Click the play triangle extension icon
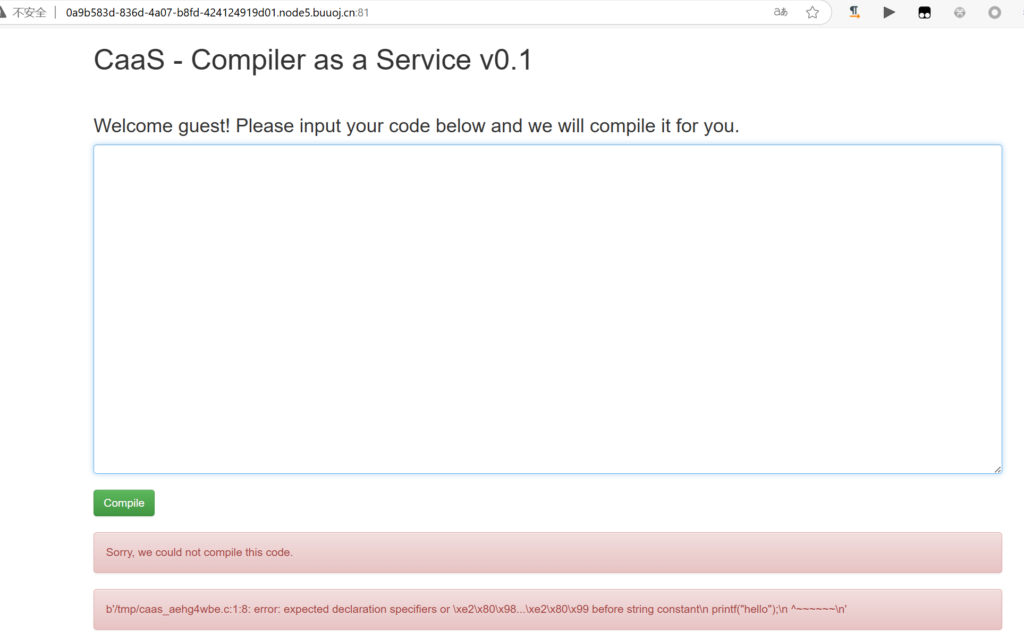Screen dimensions: 1024x640 [x=888, y=13]
